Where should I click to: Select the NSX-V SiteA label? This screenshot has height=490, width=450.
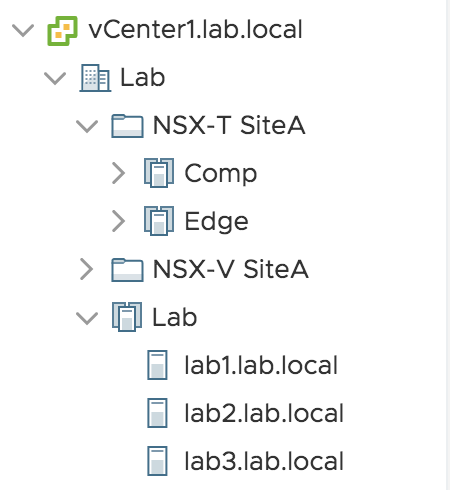(x=231, y=269)
